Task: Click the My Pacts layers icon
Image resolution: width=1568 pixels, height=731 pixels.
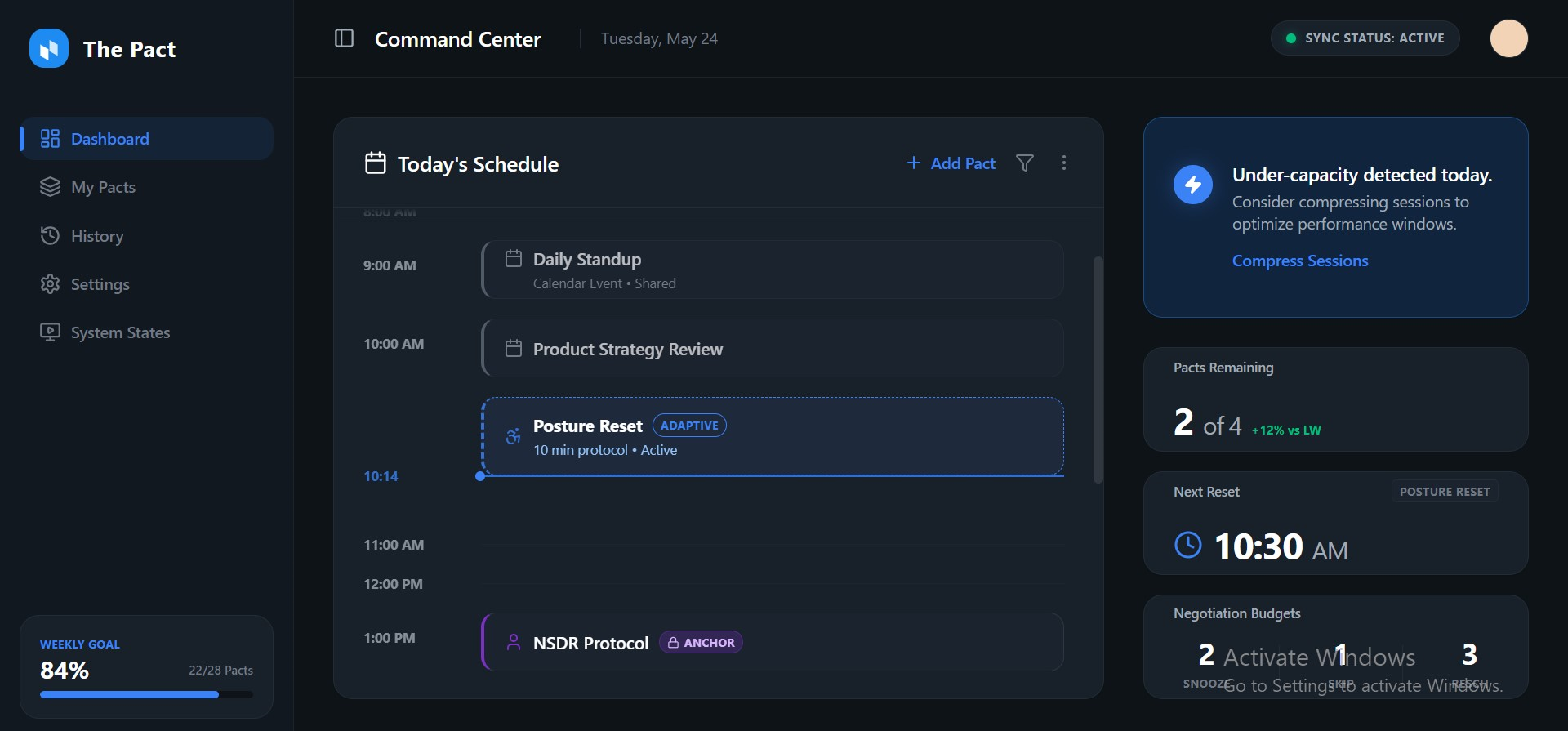Action: 50,187
